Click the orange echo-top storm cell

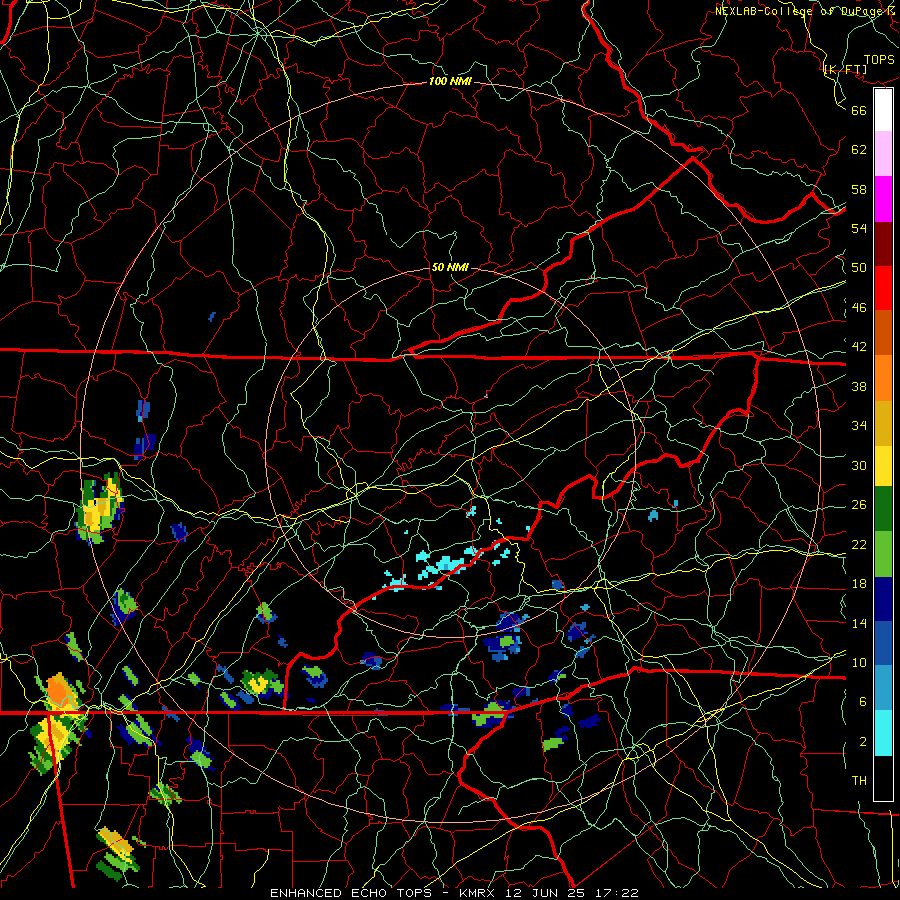tap(58, 691)
